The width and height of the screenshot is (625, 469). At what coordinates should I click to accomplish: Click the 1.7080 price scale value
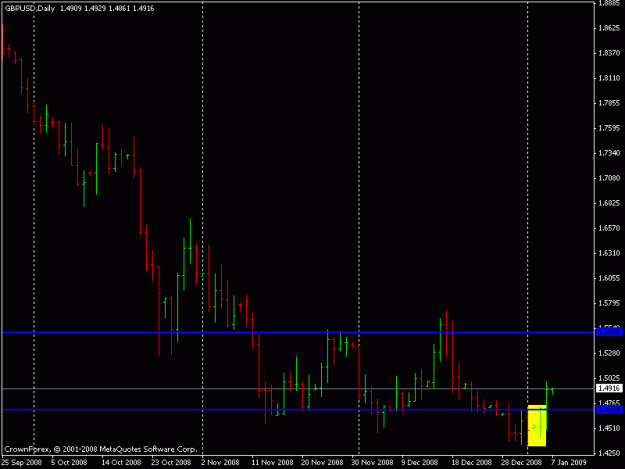609,178
